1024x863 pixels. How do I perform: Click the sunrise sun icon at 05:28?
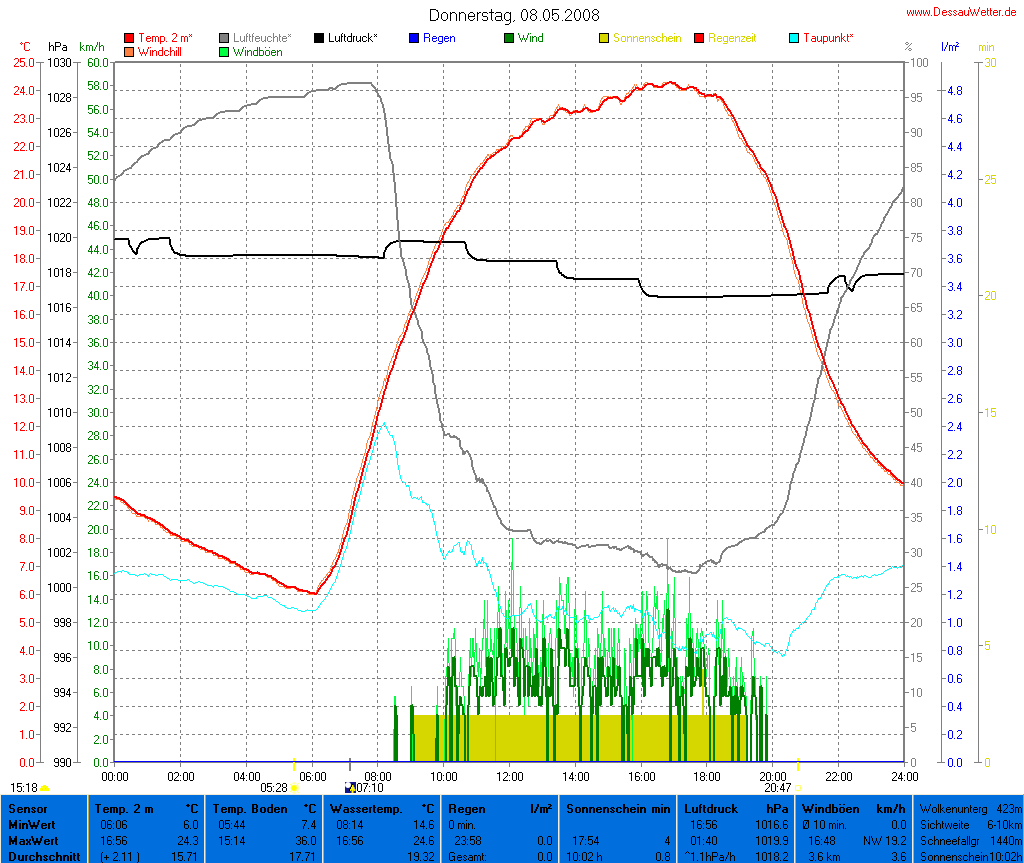294,788
